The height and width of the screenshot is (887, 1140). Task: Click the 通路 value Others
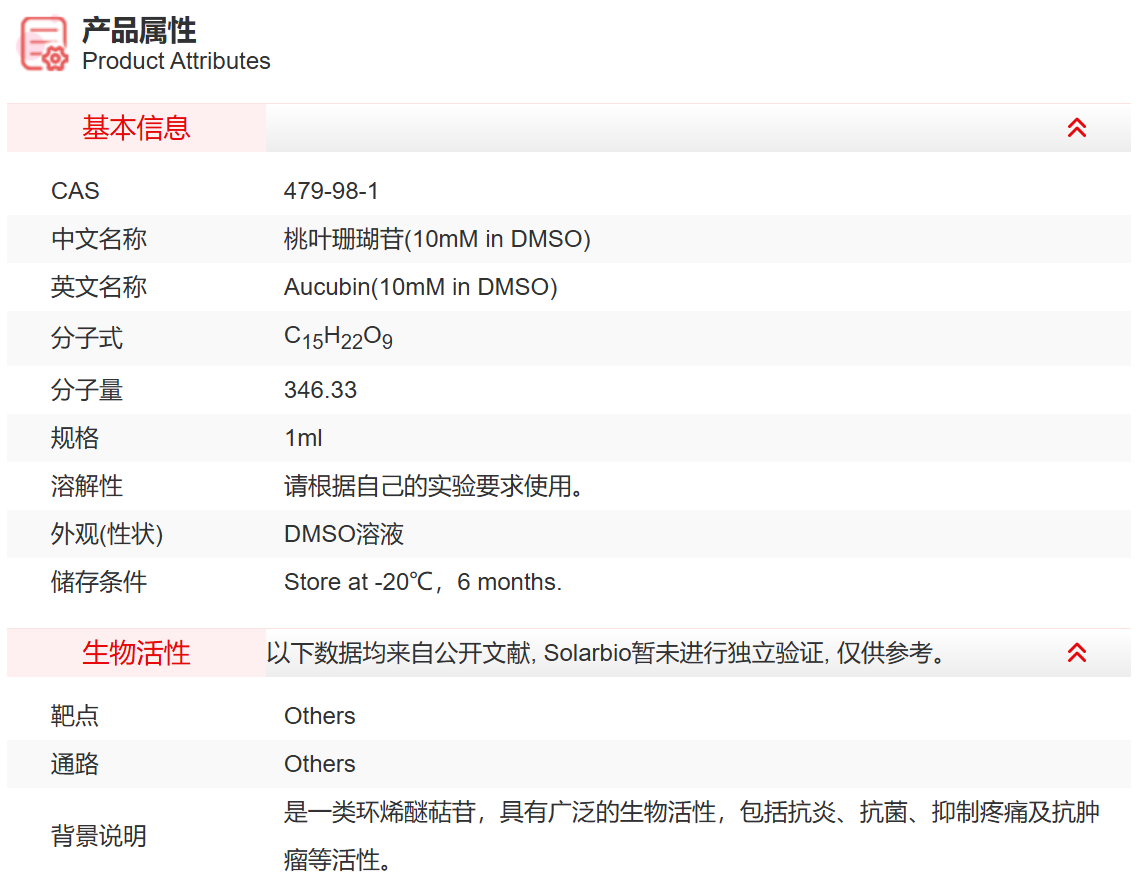click(x=319, y=763)
